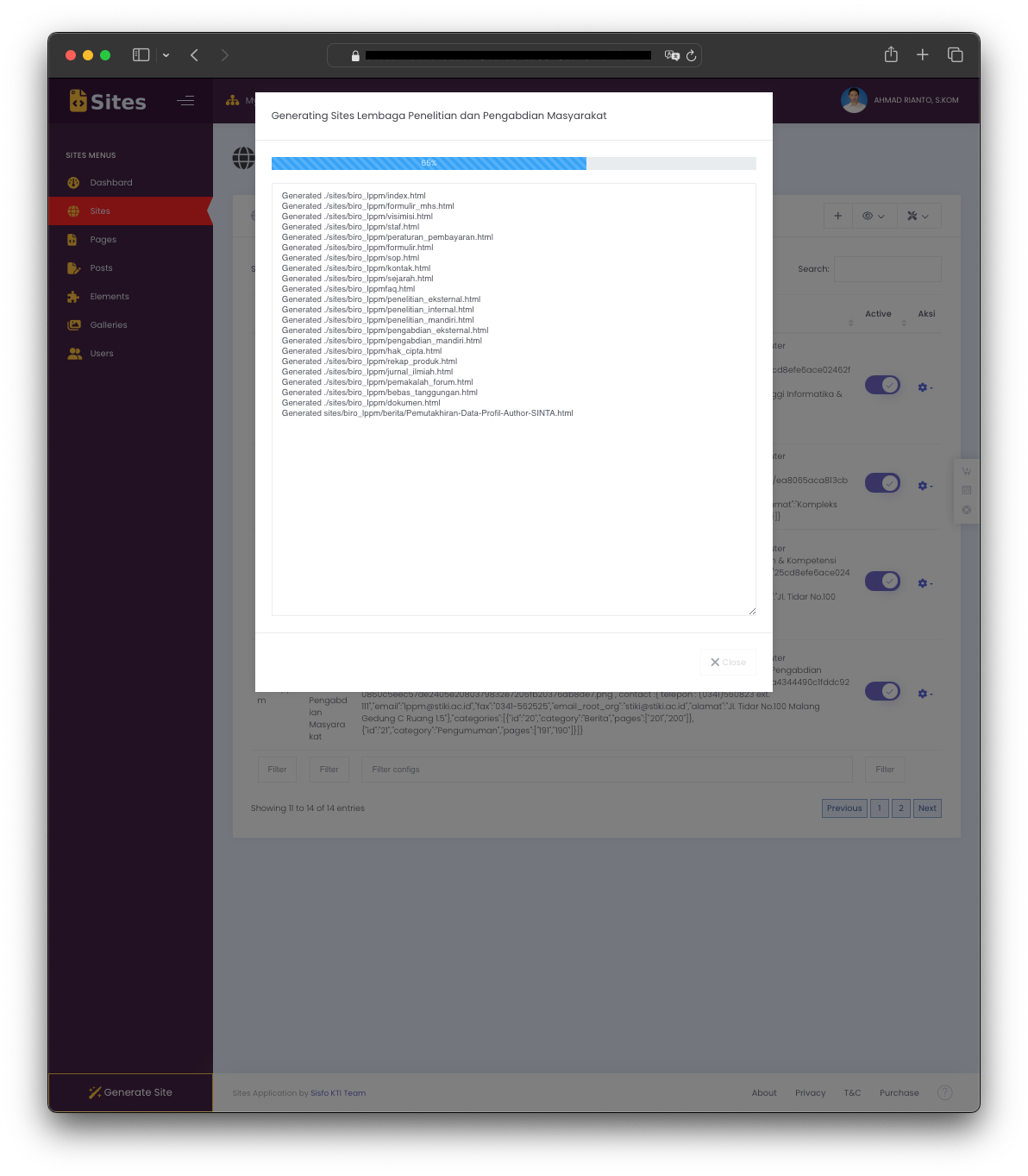Click the Previous pagination button

point(843,808)
